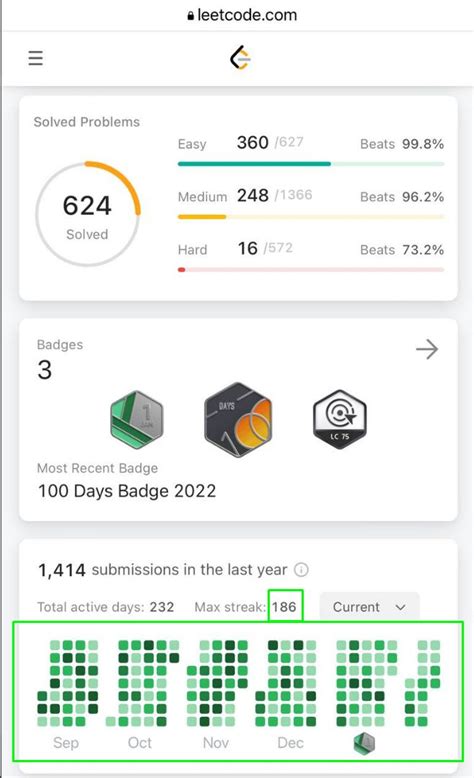Click the Sep month heatmap label

click(x=66, y=743)
